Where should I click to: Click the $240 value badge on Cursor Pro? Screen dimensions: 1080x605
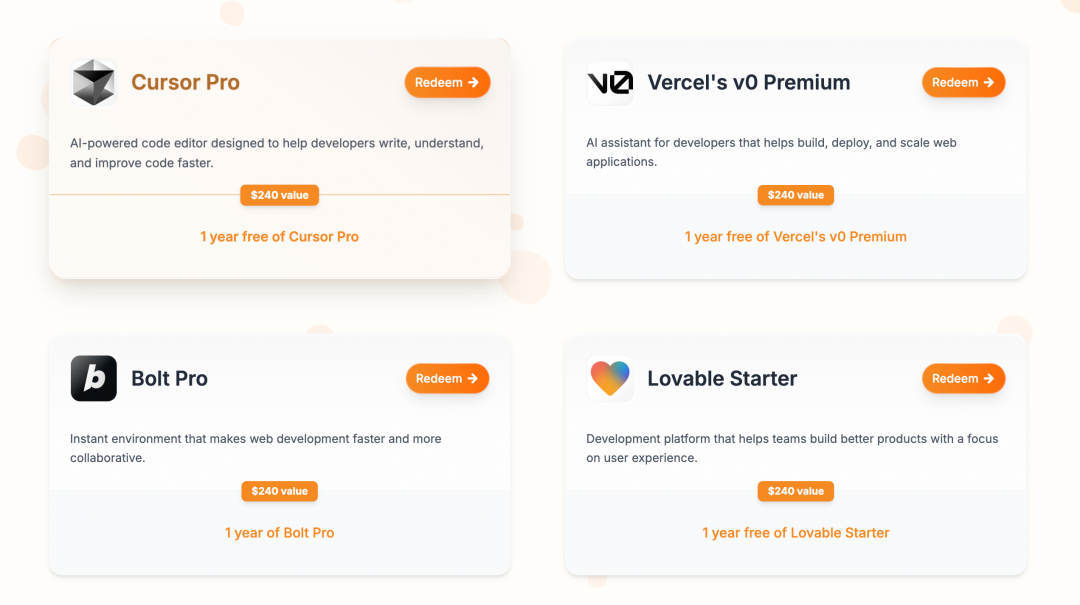(x=280, y=195)
